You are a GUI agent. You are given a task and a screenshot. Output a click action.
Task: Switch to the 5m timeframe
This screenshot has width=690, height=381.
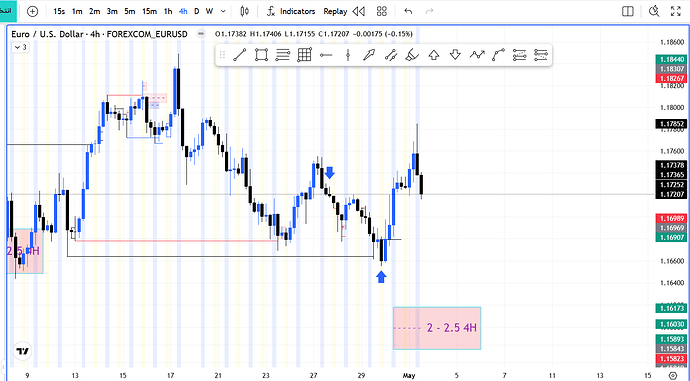[x=129, y=11]
